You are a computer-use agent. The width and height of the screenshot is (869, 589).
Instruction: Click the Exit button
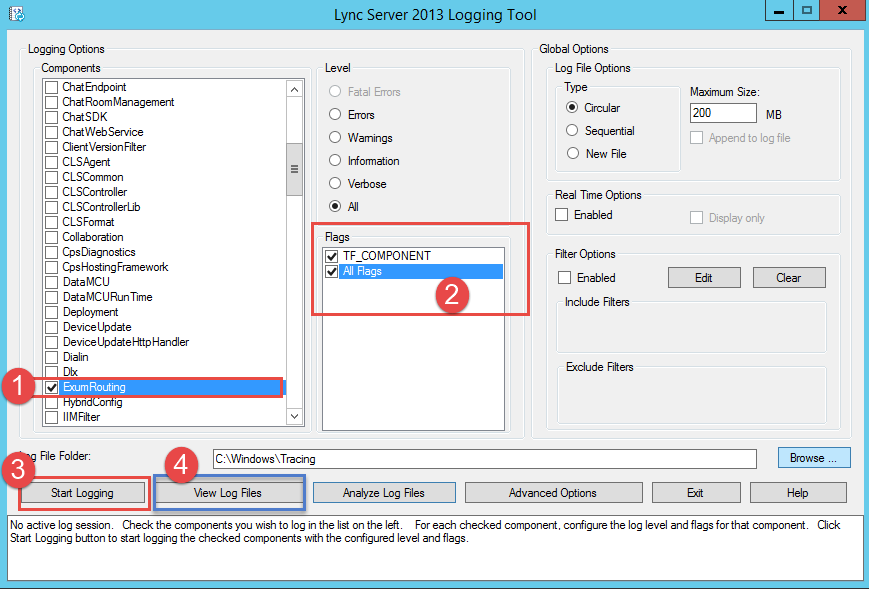[x=696, y=493]
